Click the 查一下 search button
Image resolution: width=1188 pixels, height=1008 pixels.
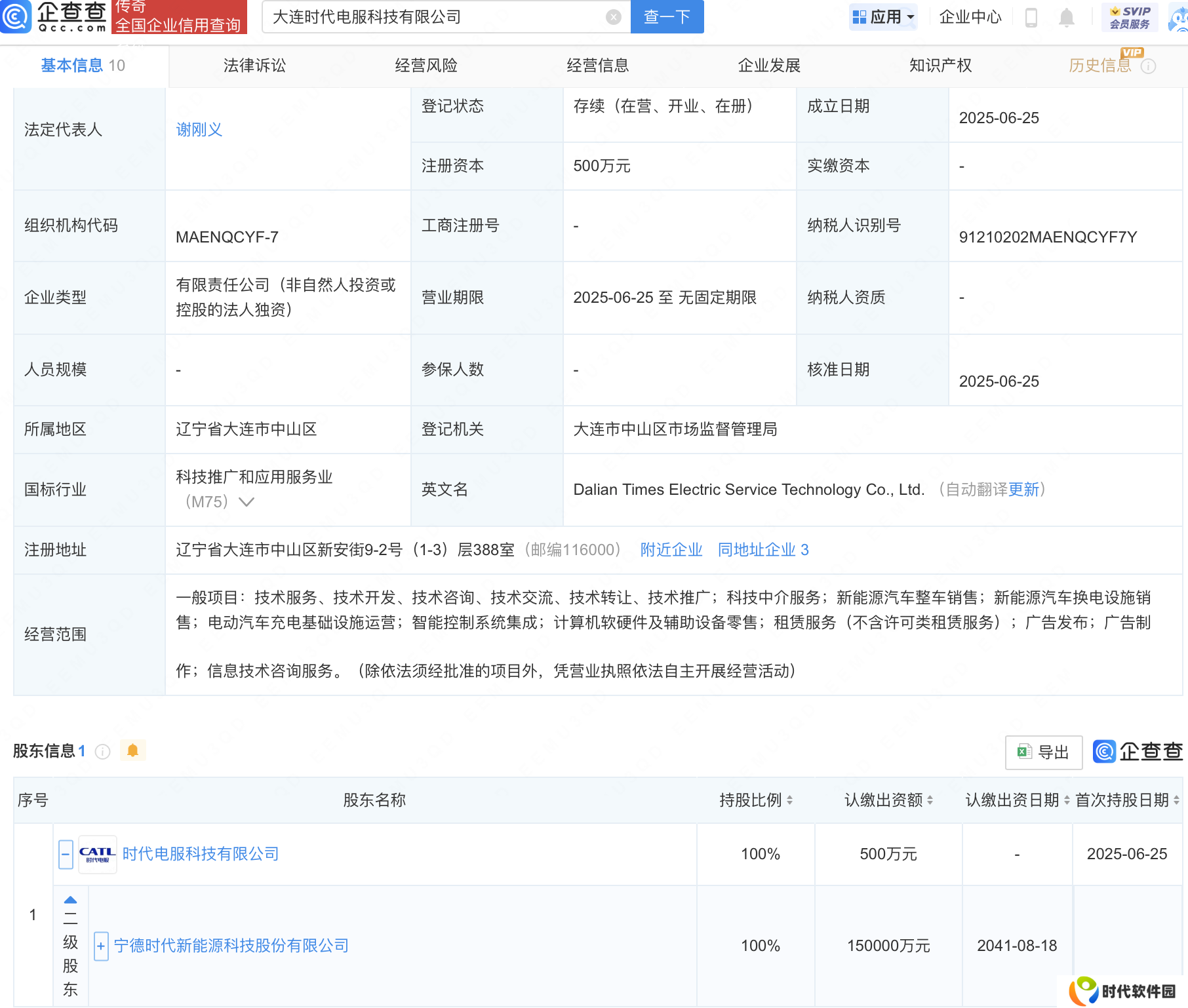coord(667,16)
